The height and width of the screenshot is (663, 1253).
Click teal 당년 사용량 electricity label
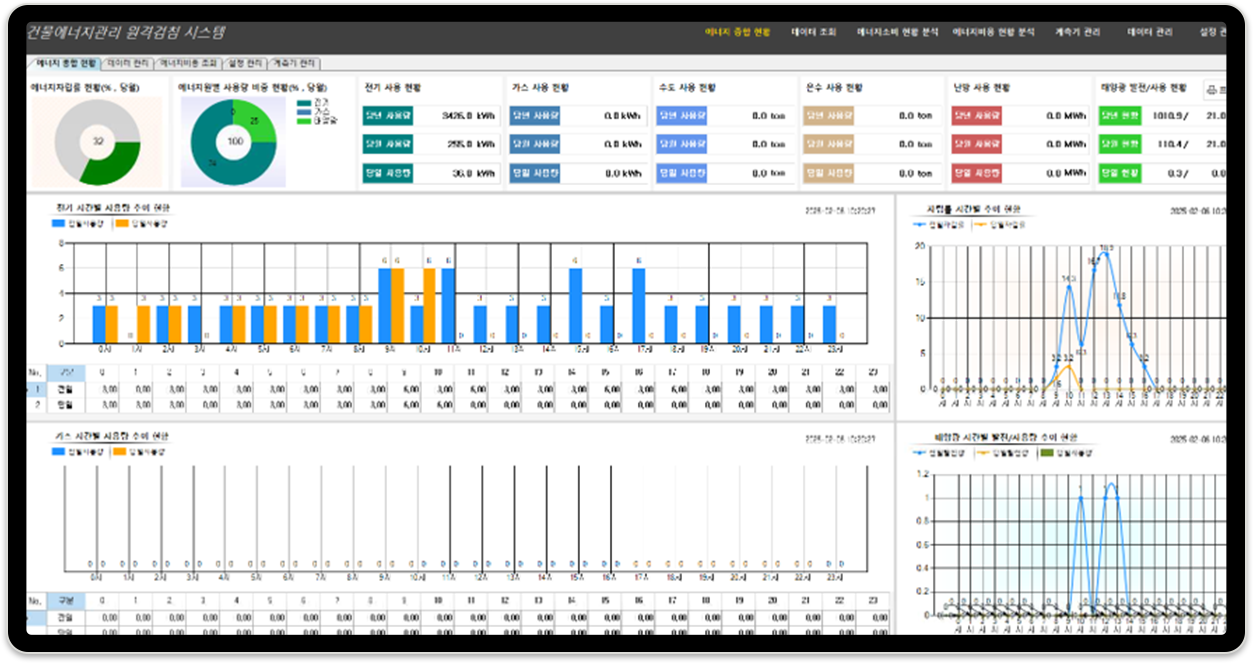pos(387,116)
